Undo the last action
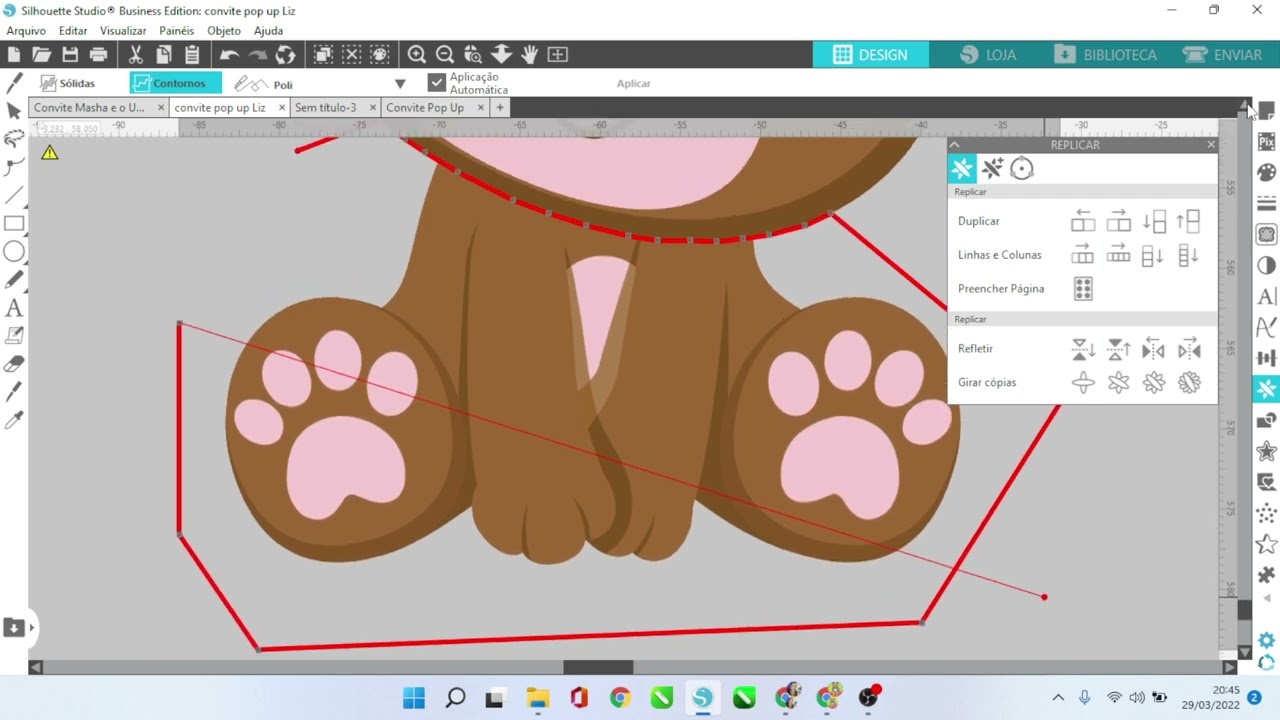The height and width of the screenshot is (720, 1280). tap(229, 55)
